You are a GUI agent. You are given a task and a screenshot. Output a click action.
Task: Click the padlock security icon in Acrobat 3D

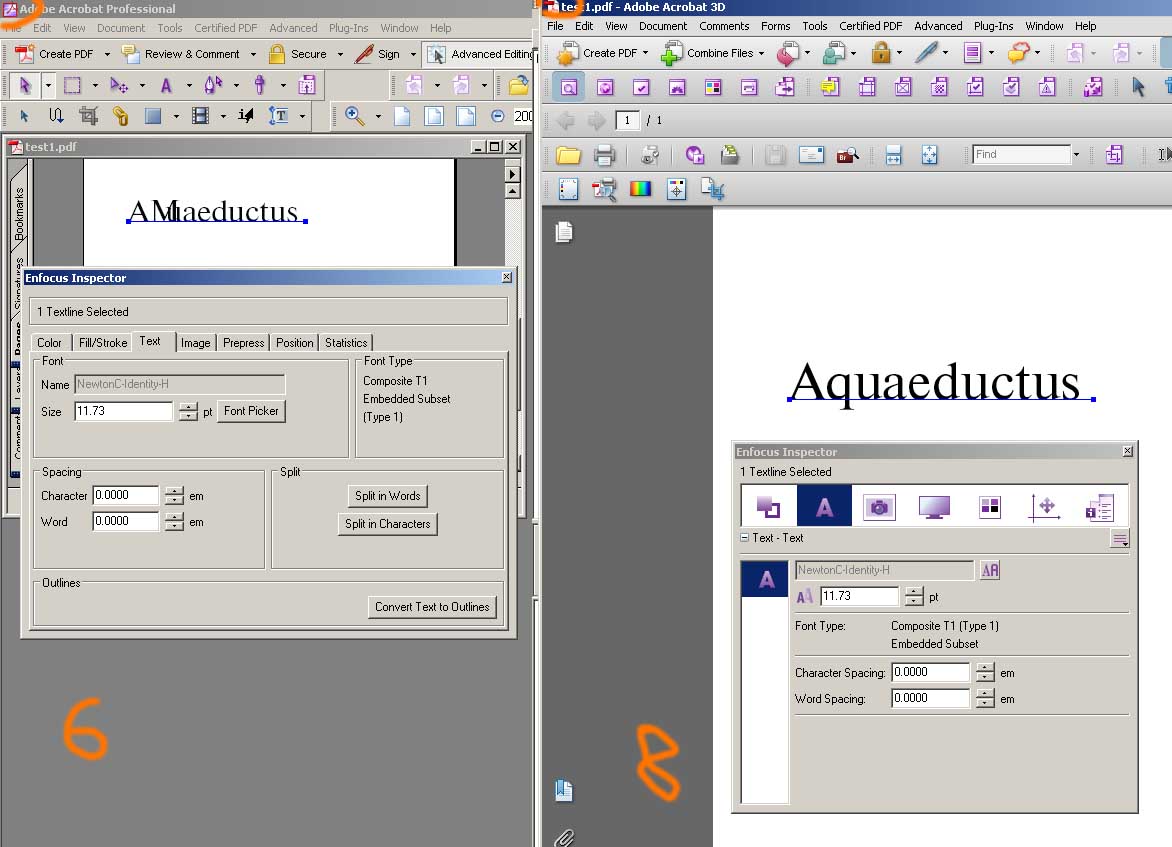(x=881, y=53)
